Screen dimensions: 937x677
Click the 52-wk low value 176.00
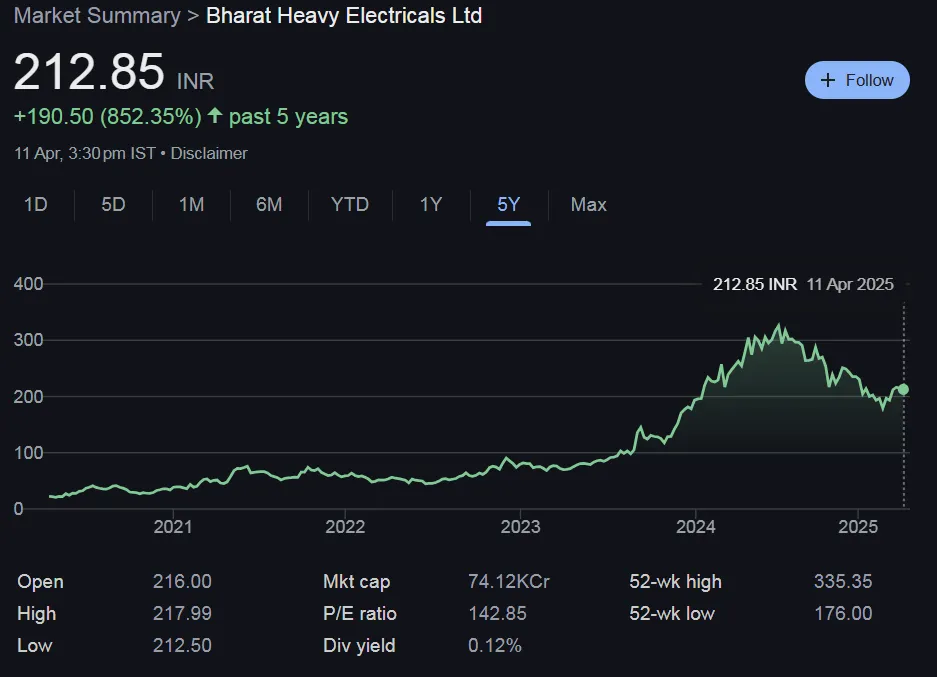pos(843,614)
